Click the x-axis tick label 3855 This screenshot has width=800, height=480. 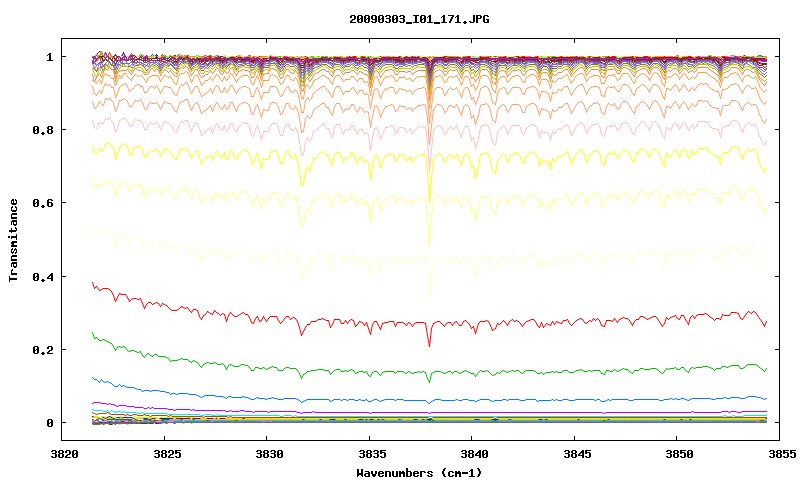coord(782,454)
